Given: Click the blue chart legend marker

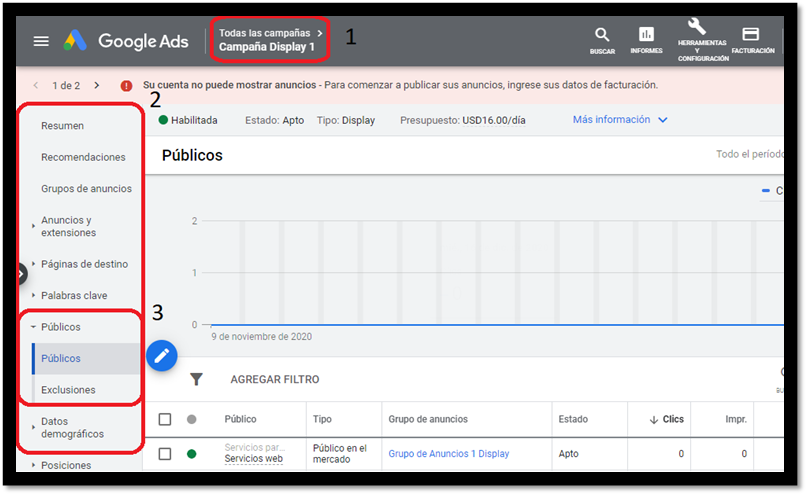Looking at the screenshot, I should [x=766, y=190].
